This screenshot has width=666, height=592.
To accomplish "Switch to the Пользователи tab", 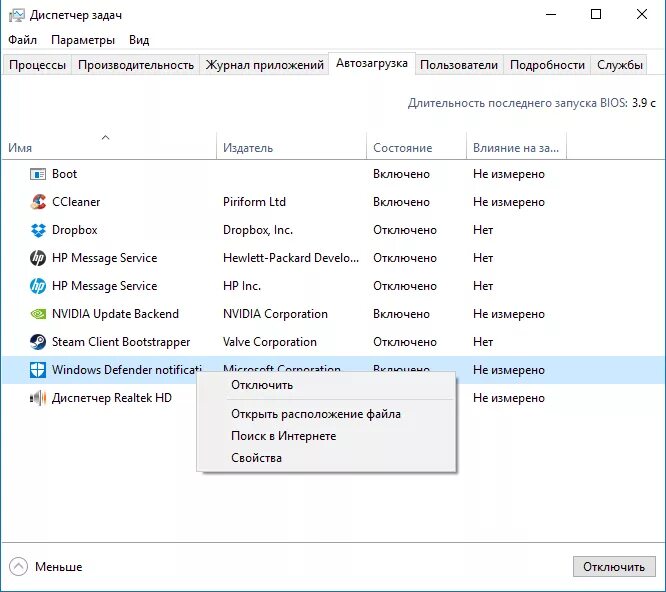I will tap(459, 65).
